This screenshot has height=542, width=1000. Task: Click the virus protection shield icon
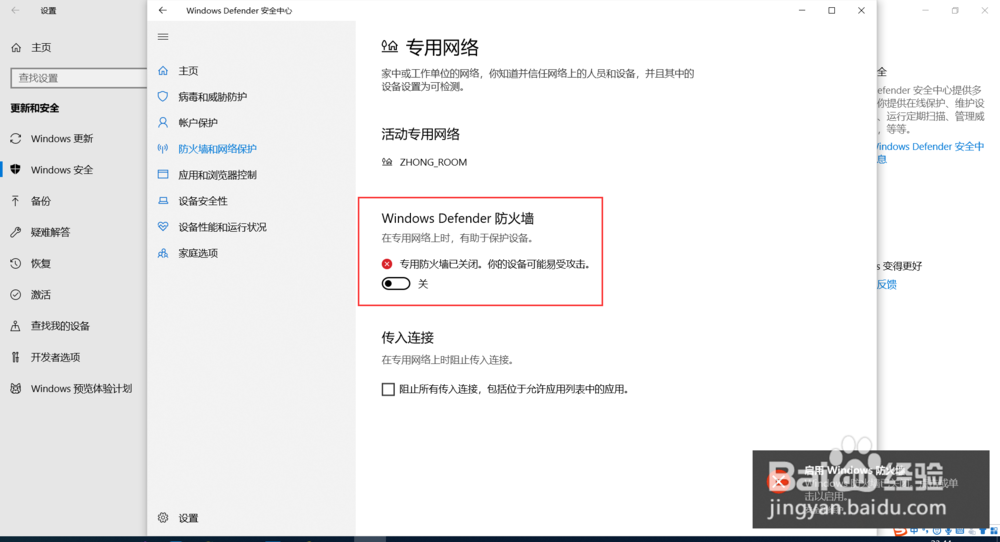coord(163,96)
